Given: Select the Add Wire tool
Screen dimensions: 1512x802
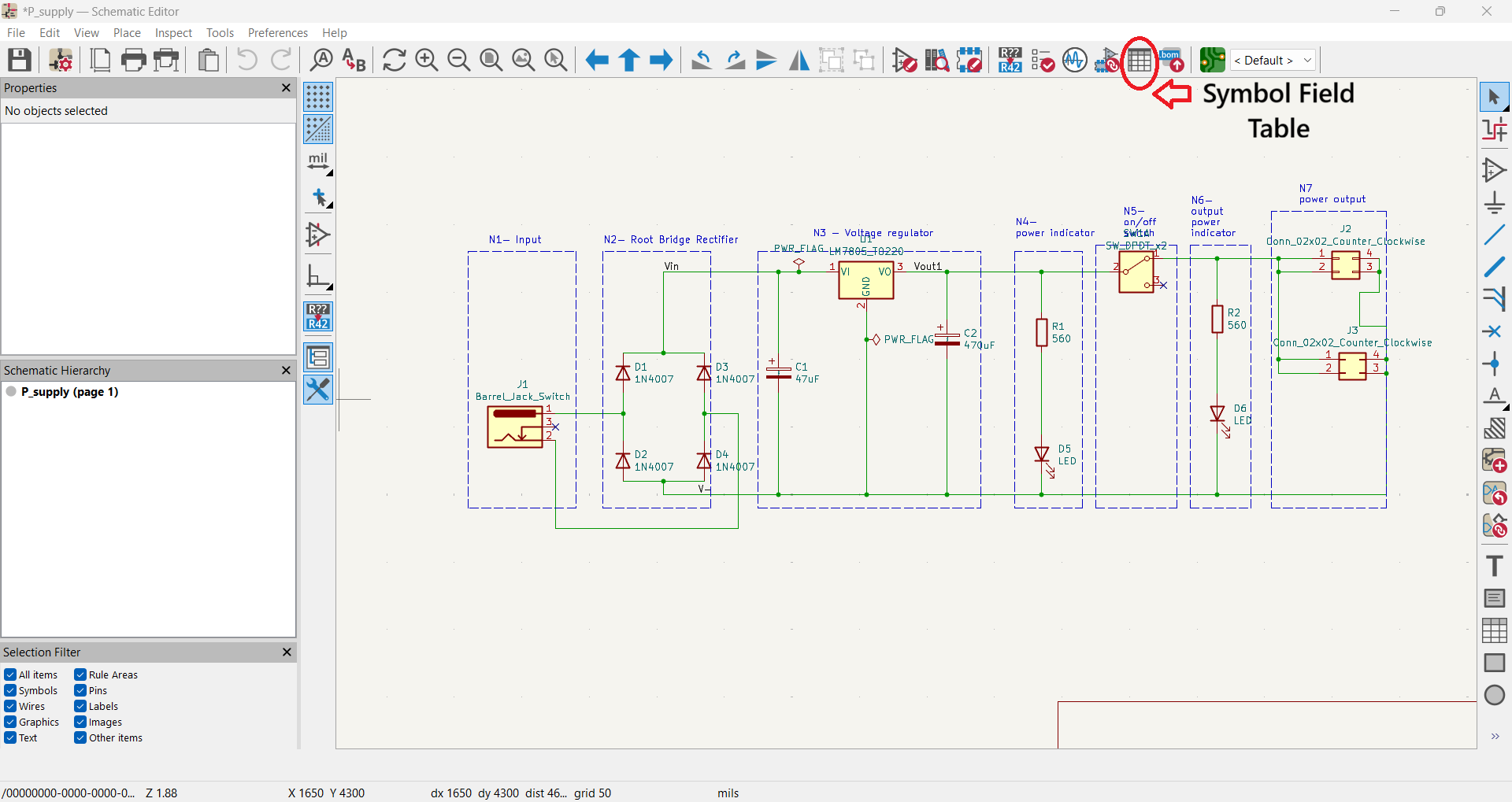Looking at the screenshot, I should 1494,234.
